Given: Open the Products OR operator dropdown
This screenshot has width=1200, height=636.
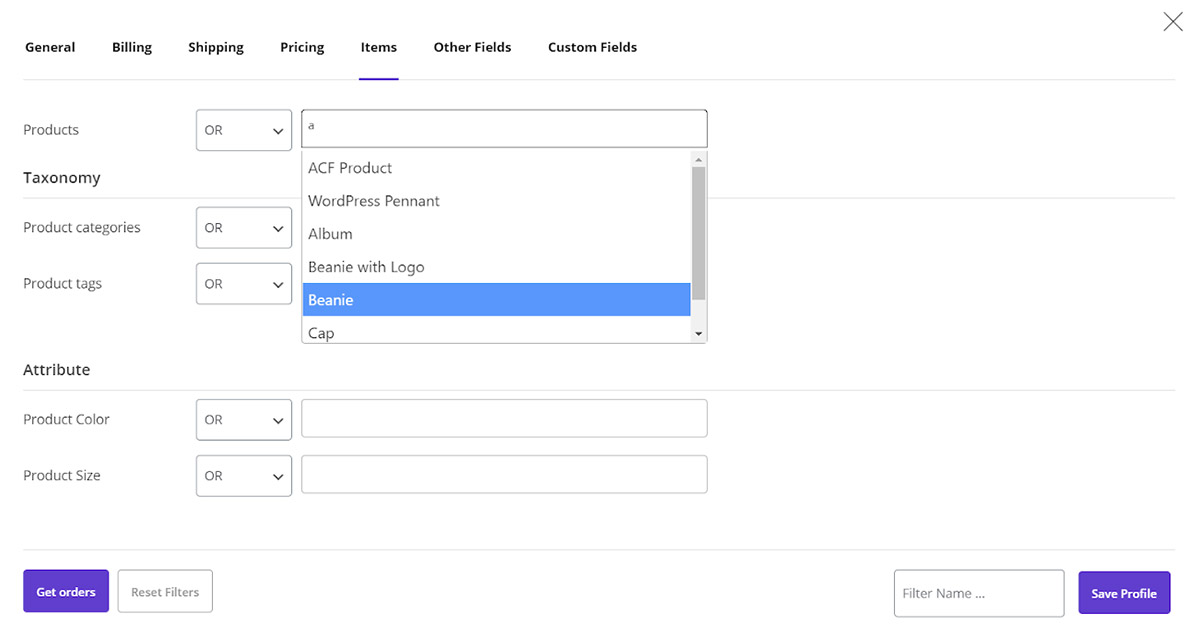Looking at the screenshot, I should [244, 130].
